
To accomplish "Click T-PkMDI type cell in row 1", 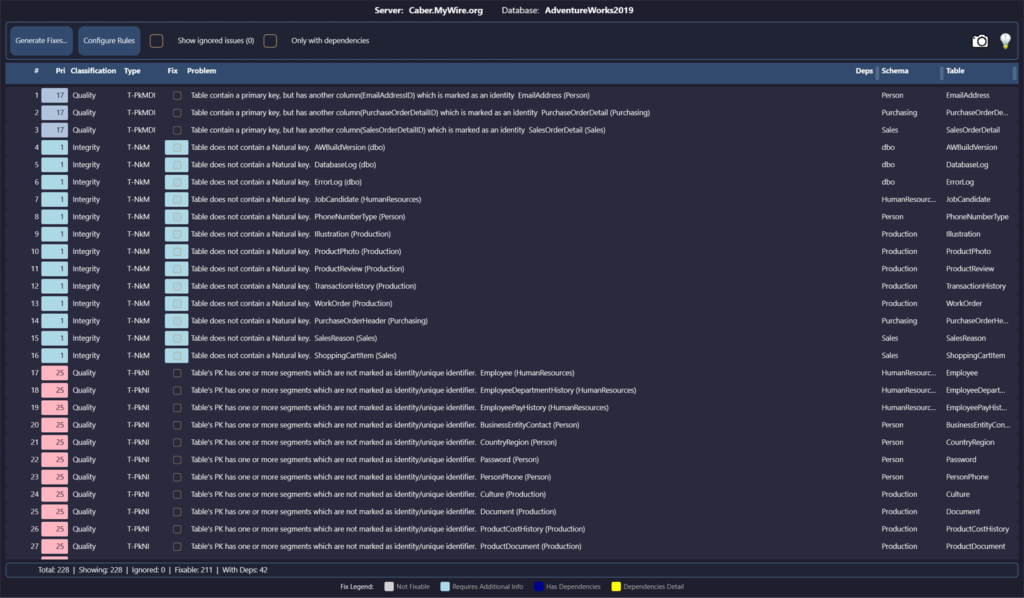I will (141, 95).
